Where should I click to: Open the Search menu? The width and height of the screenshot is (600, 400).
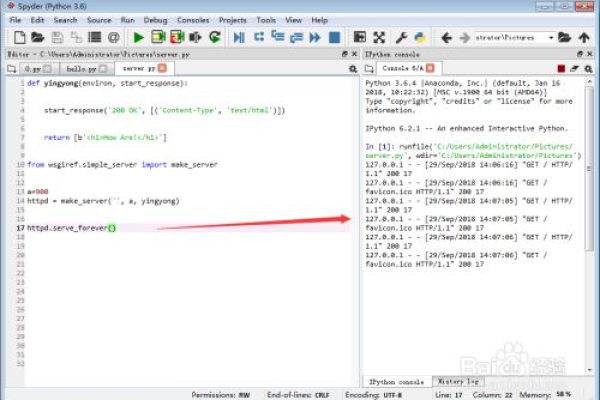65,20
